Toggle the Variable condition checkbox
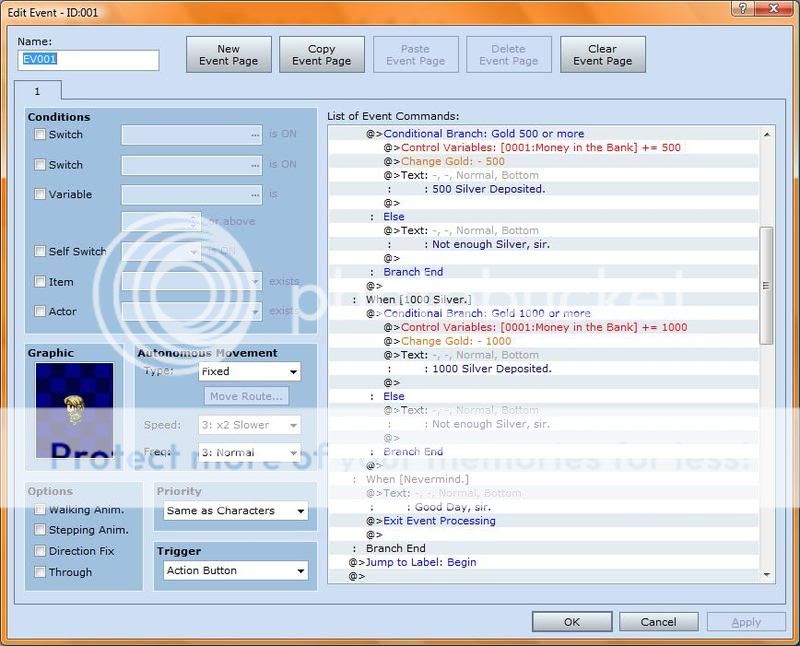800x646 pixels. tap(40, 195)
